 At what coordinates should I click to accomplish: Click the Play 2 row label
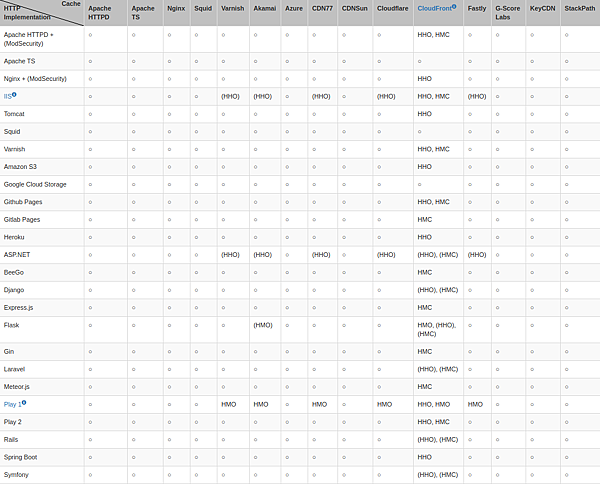point(13,422)
